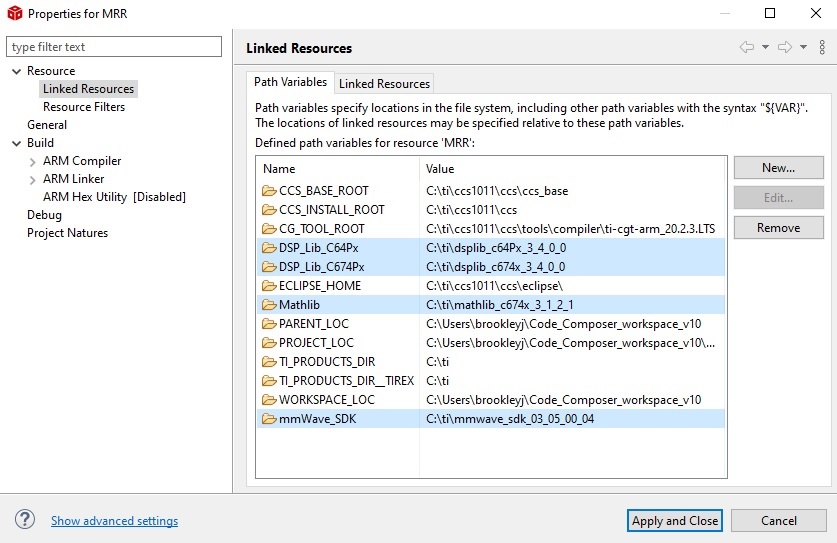This screenshot has width=837, height=543.
Task: Click the folder icon beside WORKSPACE_LOC
Action: click(x=269, y=399)
